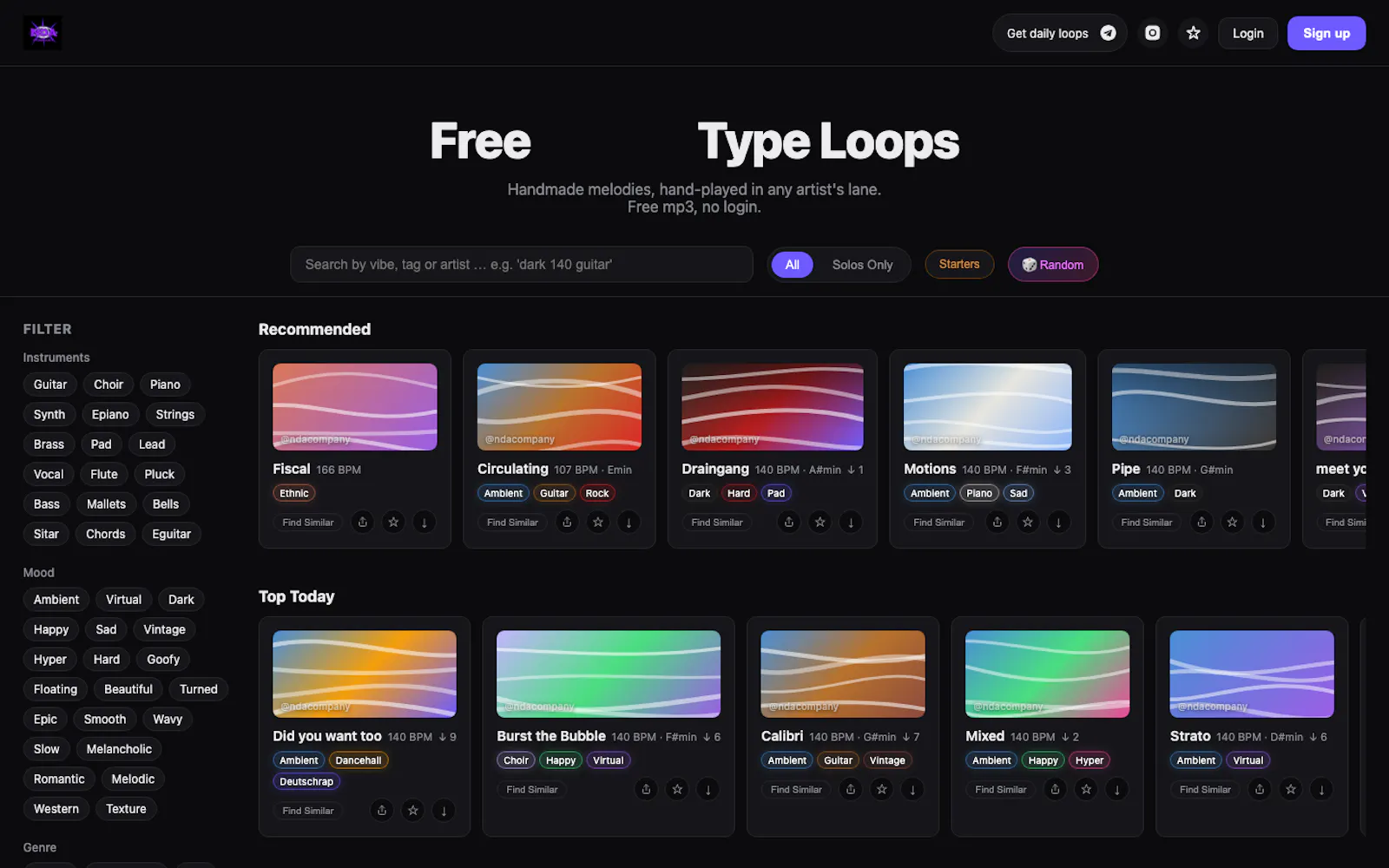Share the Circulating loop
The height and width of the screenshot is (868, 1389).
[x=567, y=522]
